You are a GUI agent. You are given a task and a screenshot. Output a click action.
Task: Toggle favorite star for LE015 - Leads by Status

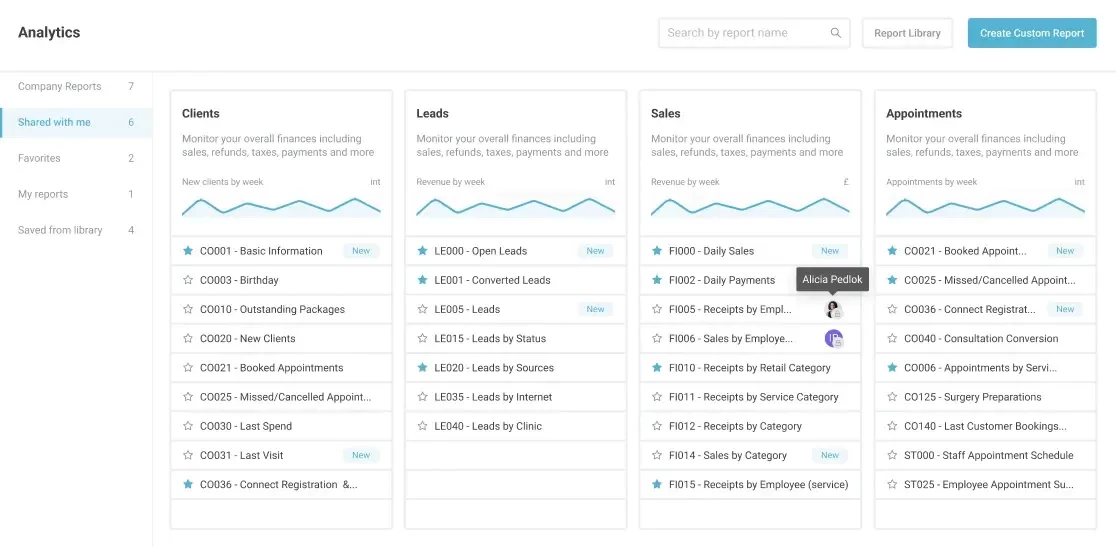point(422,338)
